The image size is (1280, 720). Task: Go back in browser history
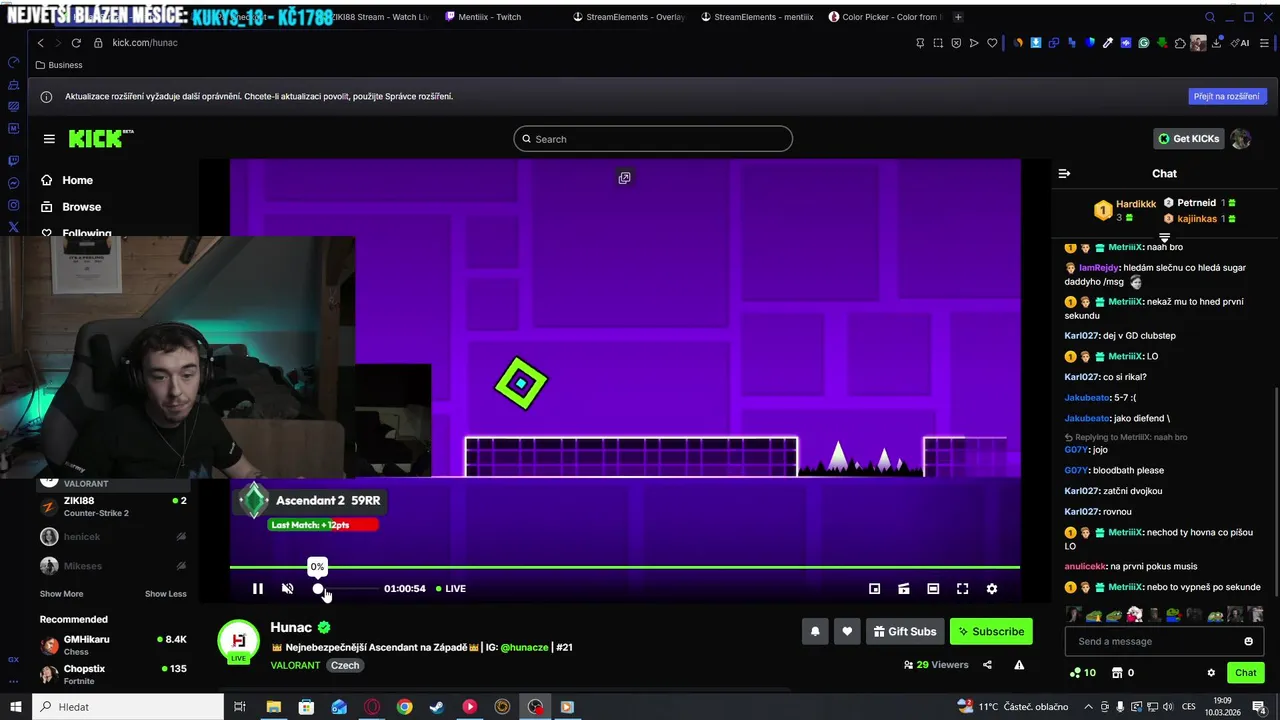(40, 43)
